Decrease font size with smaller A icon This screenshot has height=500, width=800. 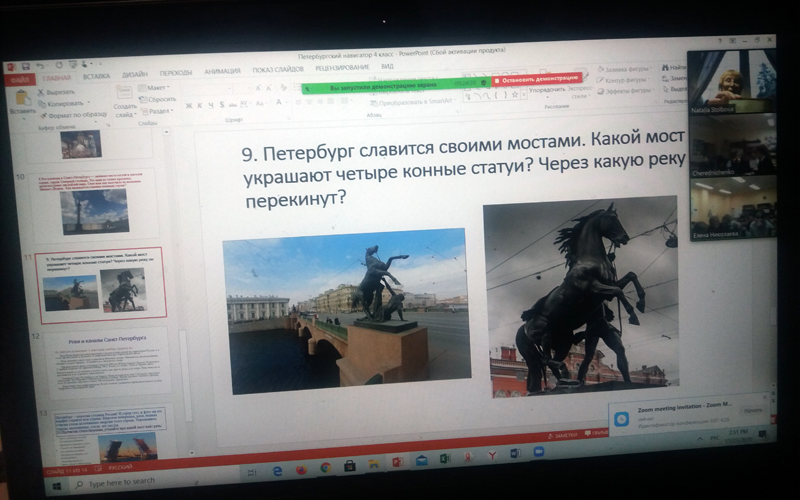coord(269,88)
